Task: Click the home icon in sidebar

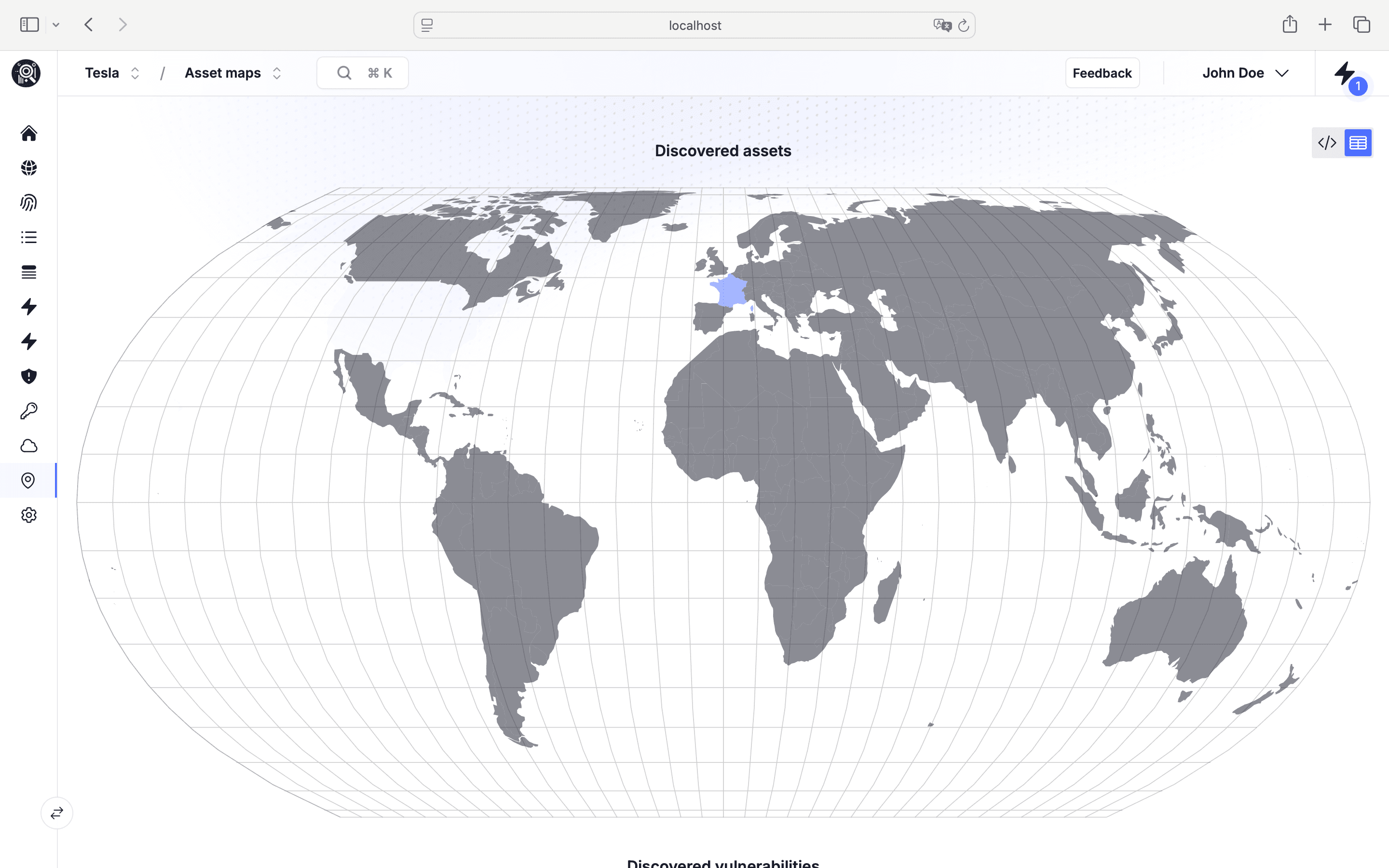Action: coord(29,133)
